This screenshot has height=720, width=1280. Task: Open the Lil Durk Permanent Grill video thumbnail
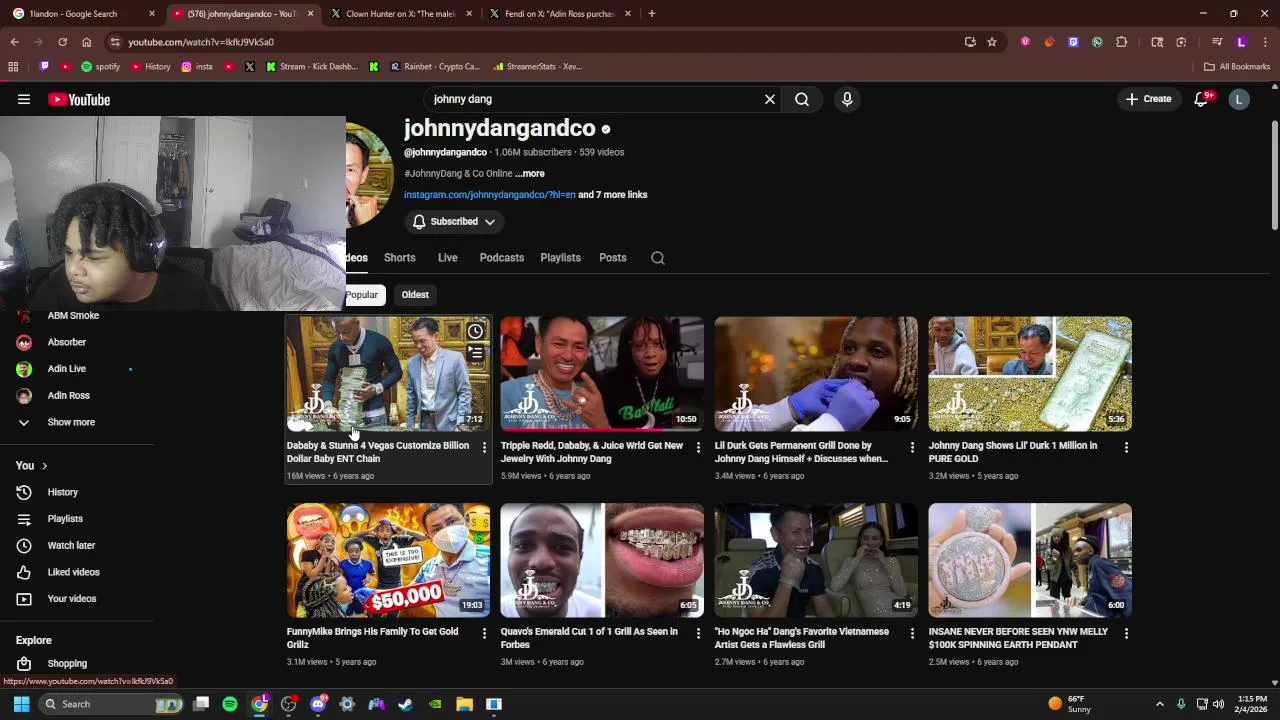[x=816, y=374]
